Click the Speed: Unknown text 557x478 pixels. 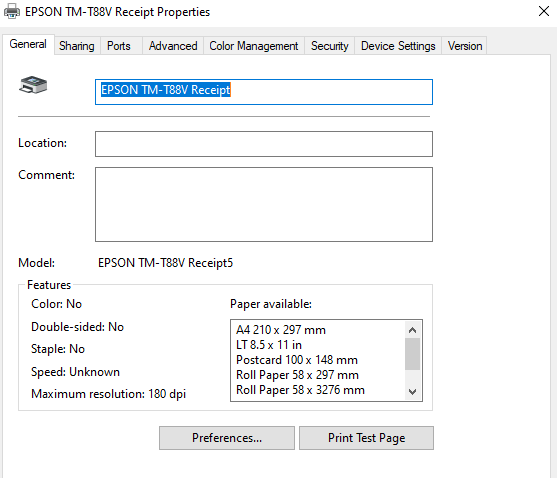[x=75, y=372]
